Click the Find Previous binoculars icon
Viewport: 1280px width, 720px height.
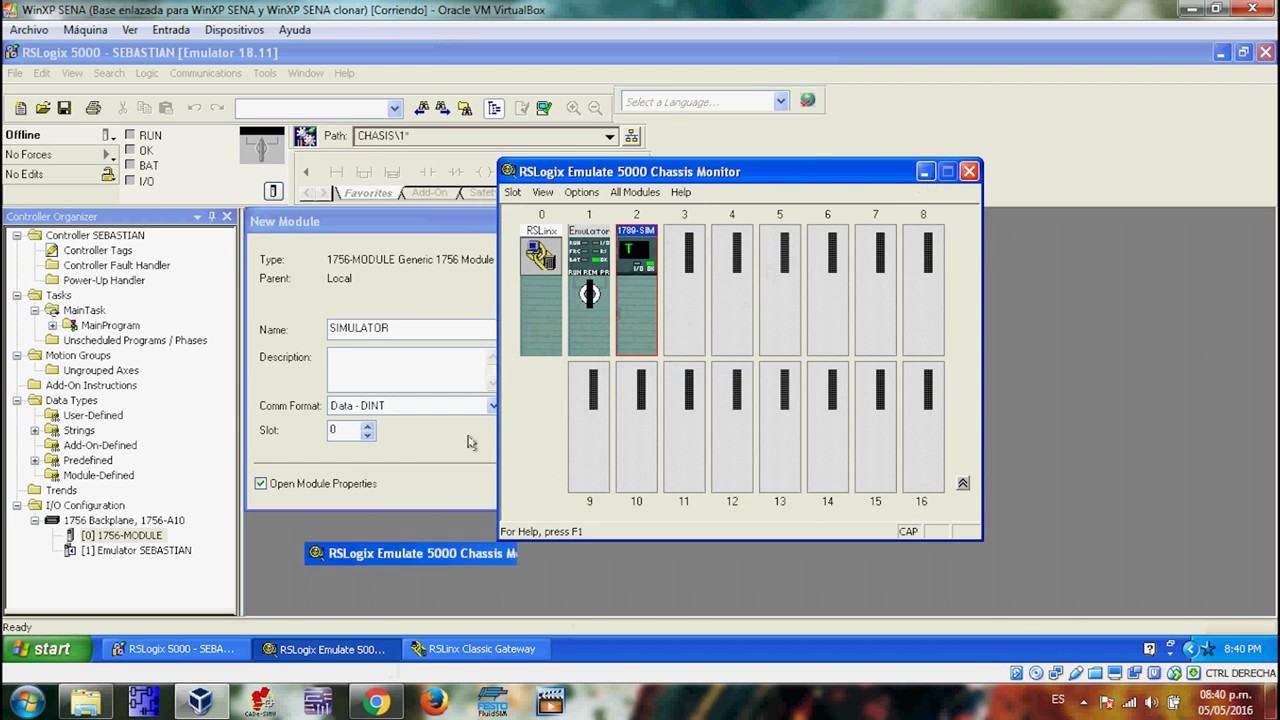point(422,108)
